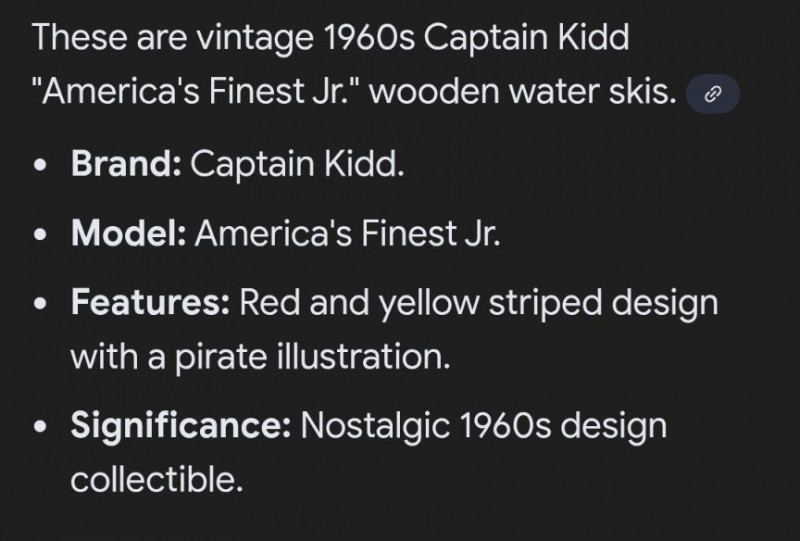Screen dimensions: 800x541
Task: Click the bullet dot before Model
Action: tap(41, 237)
